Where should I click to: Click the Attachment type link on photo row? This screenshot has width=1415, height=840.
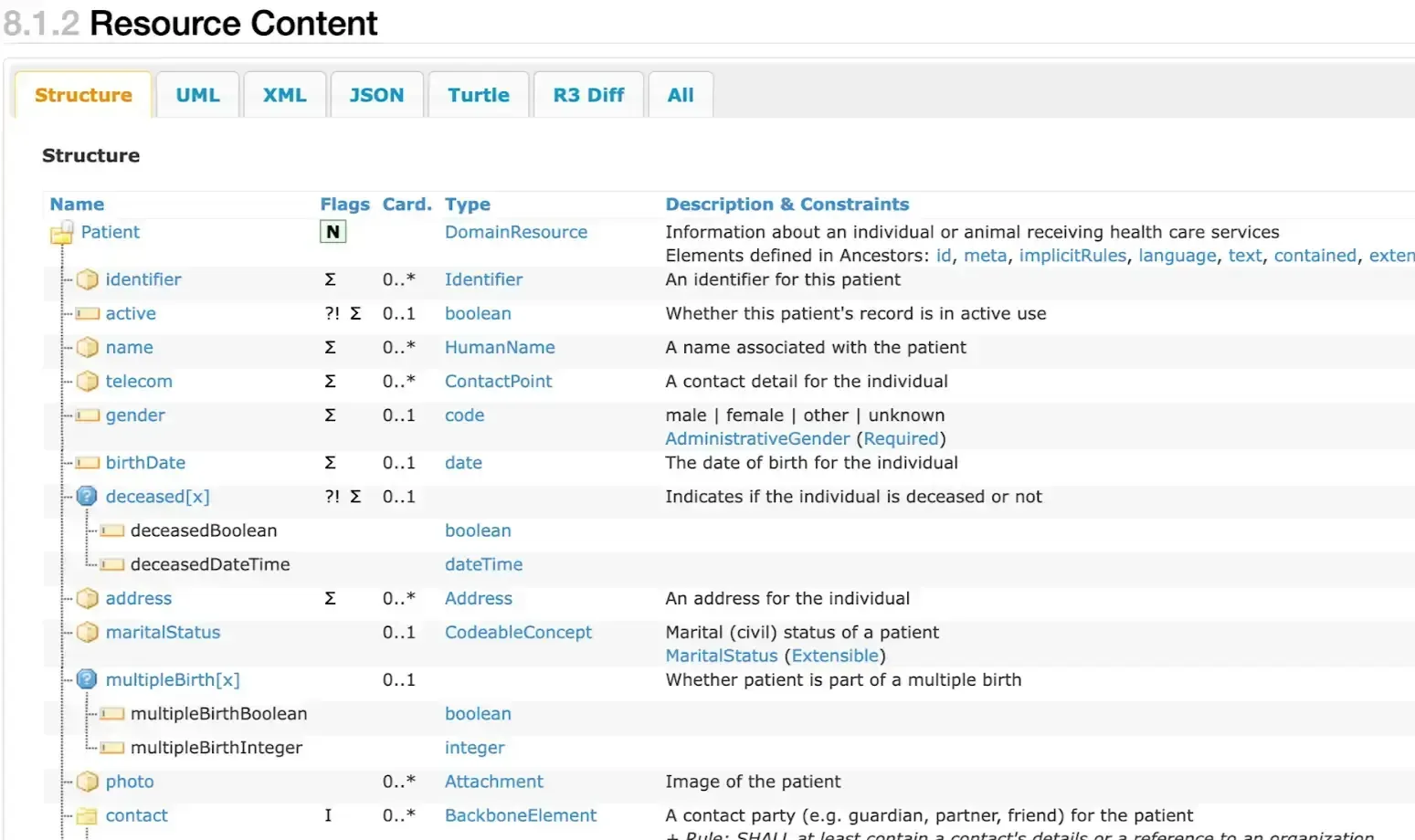pyautogui.click(x=493, y=782)
